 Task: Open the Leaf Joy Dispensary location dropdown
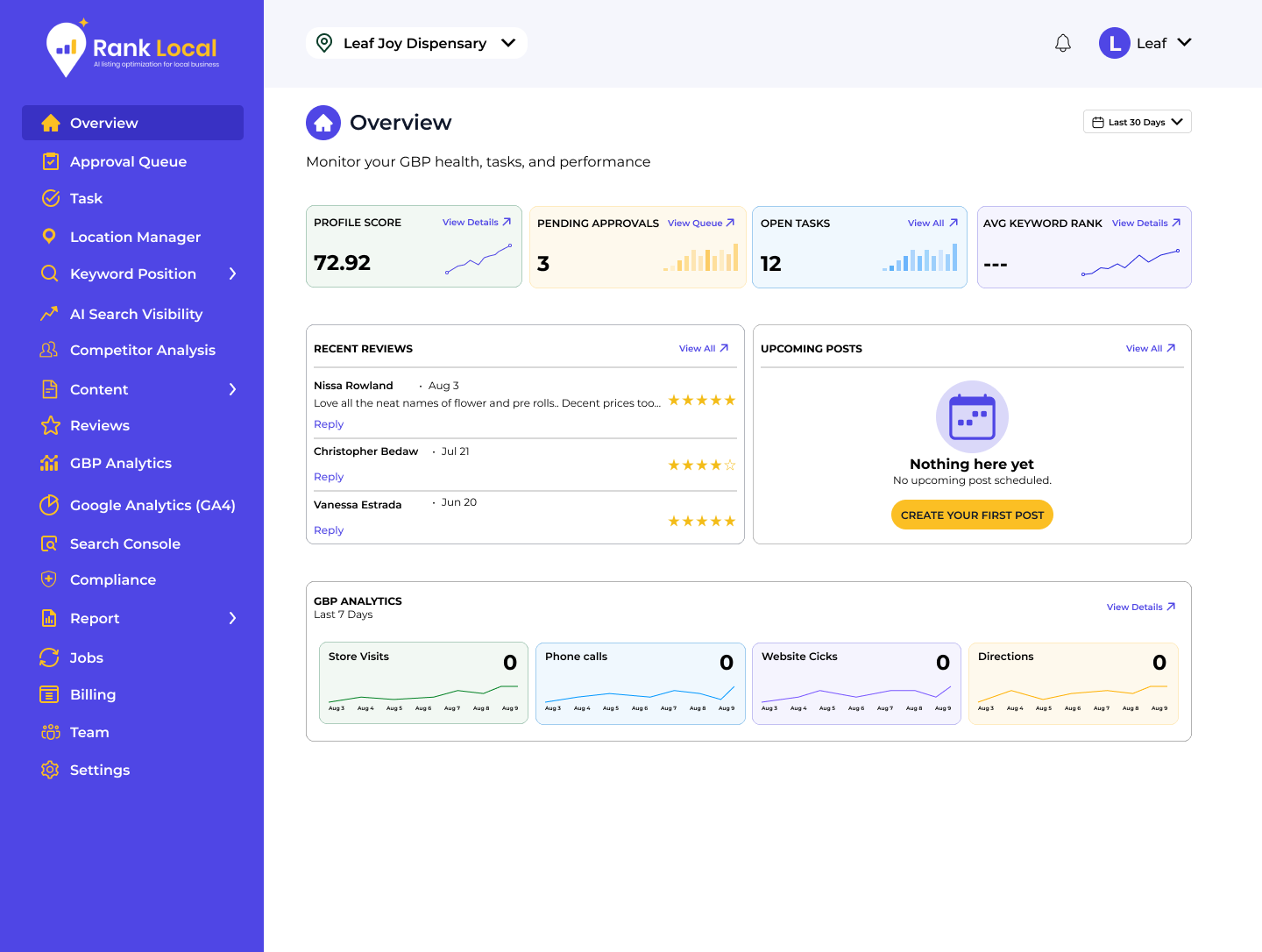point(416,43)
